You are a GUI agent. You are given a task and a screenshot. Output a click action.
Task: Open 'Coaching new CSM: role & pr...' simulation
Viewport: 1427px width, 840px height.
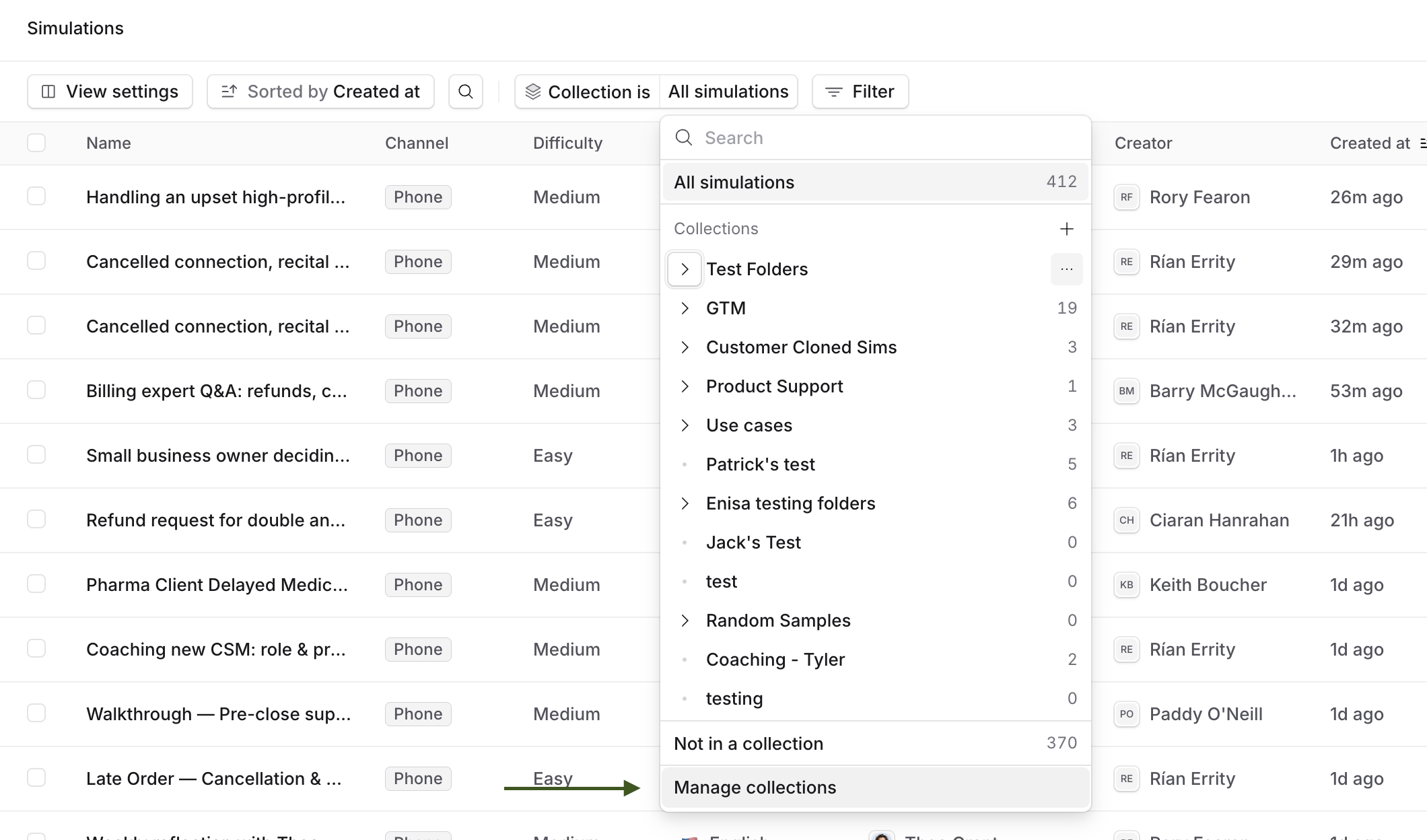[215, 650]
